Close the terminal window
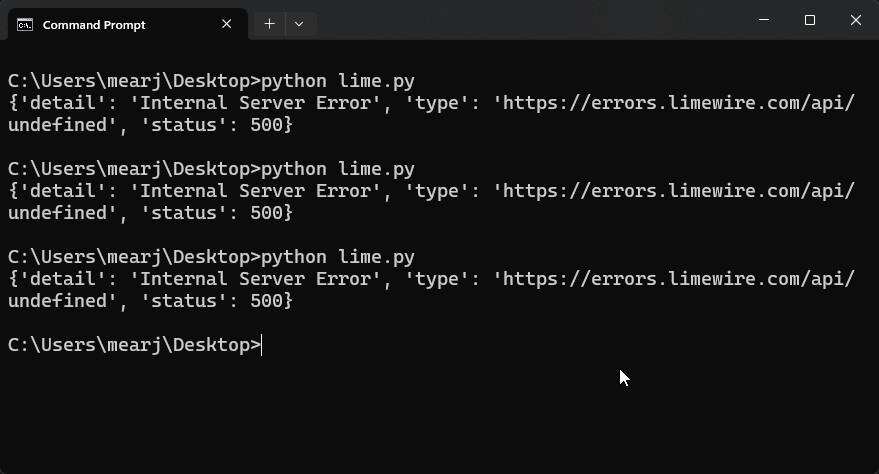 pyautogui.click(x=856, y=20)
